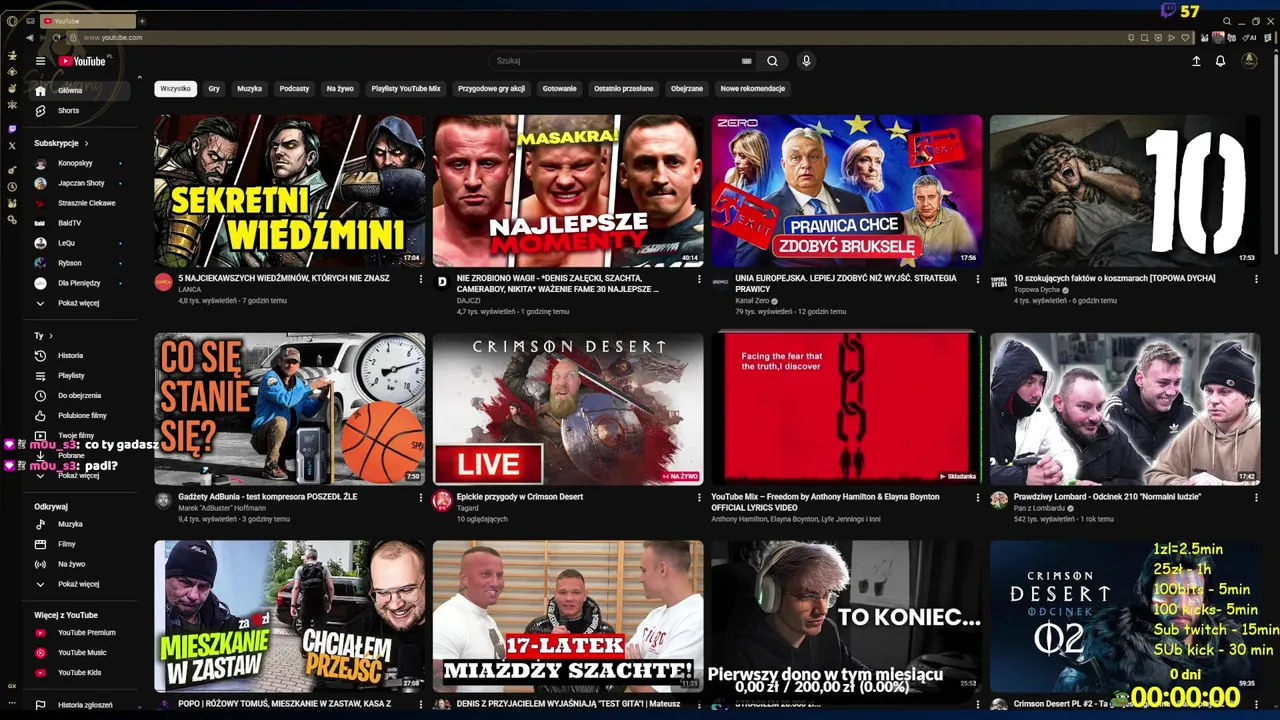Click the search magnifier button
1280x720 pixels.
[772, 61]
